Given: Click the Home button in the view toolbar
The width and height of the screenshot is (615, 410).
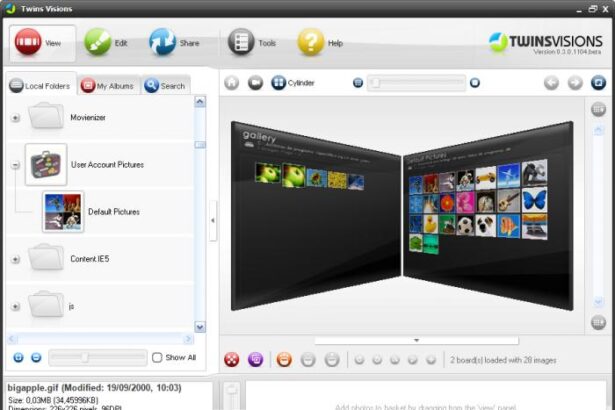Looking at the screenshot, I should pos(231,83).
